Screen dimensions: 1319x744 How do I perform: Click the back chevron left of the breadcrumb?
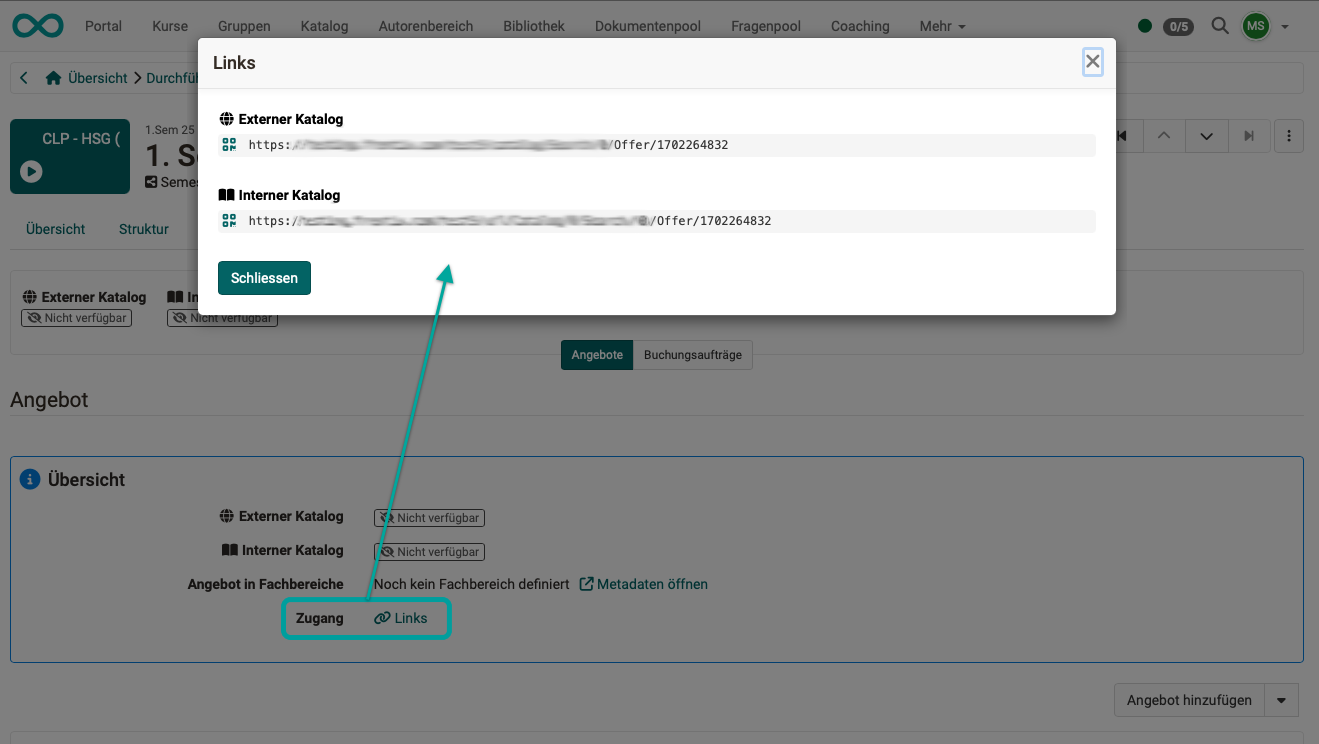click(23, 77)
